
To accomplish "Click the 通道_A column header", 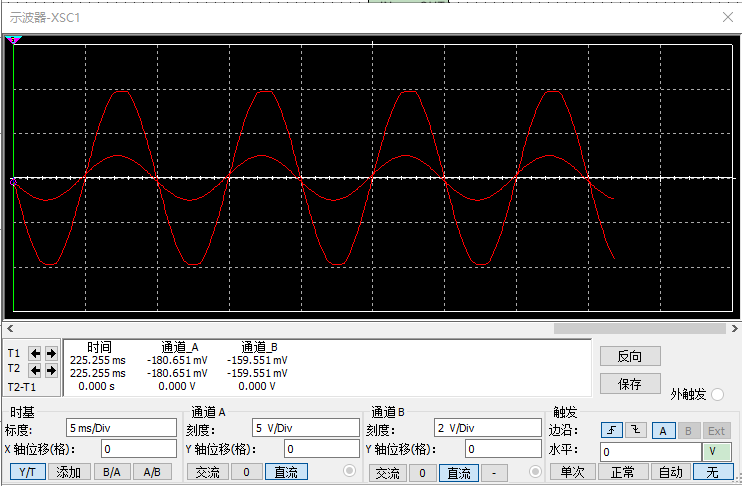I will 180,347.
